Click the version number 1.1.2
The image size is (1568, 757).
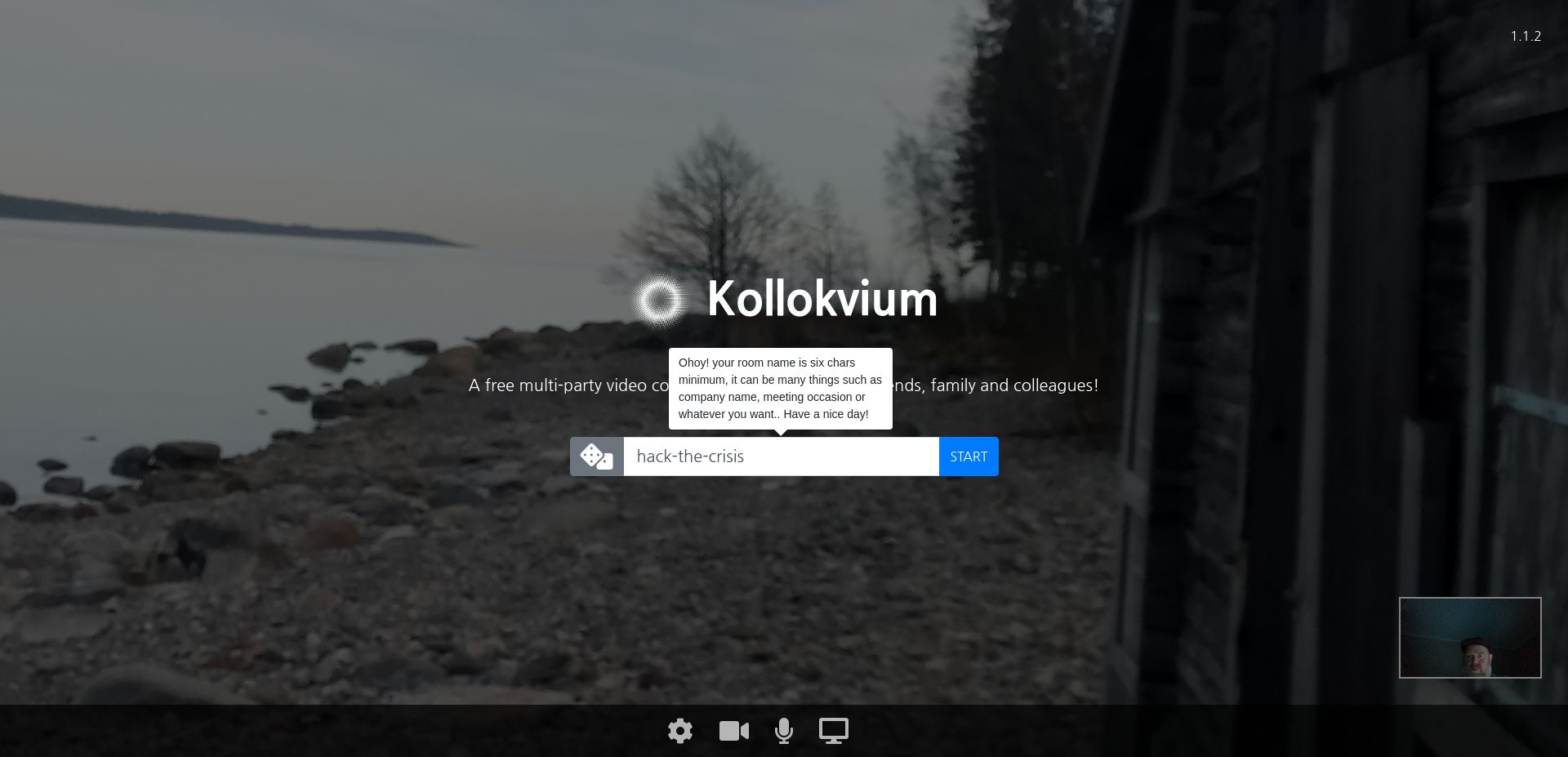[x=1526, y=36]
